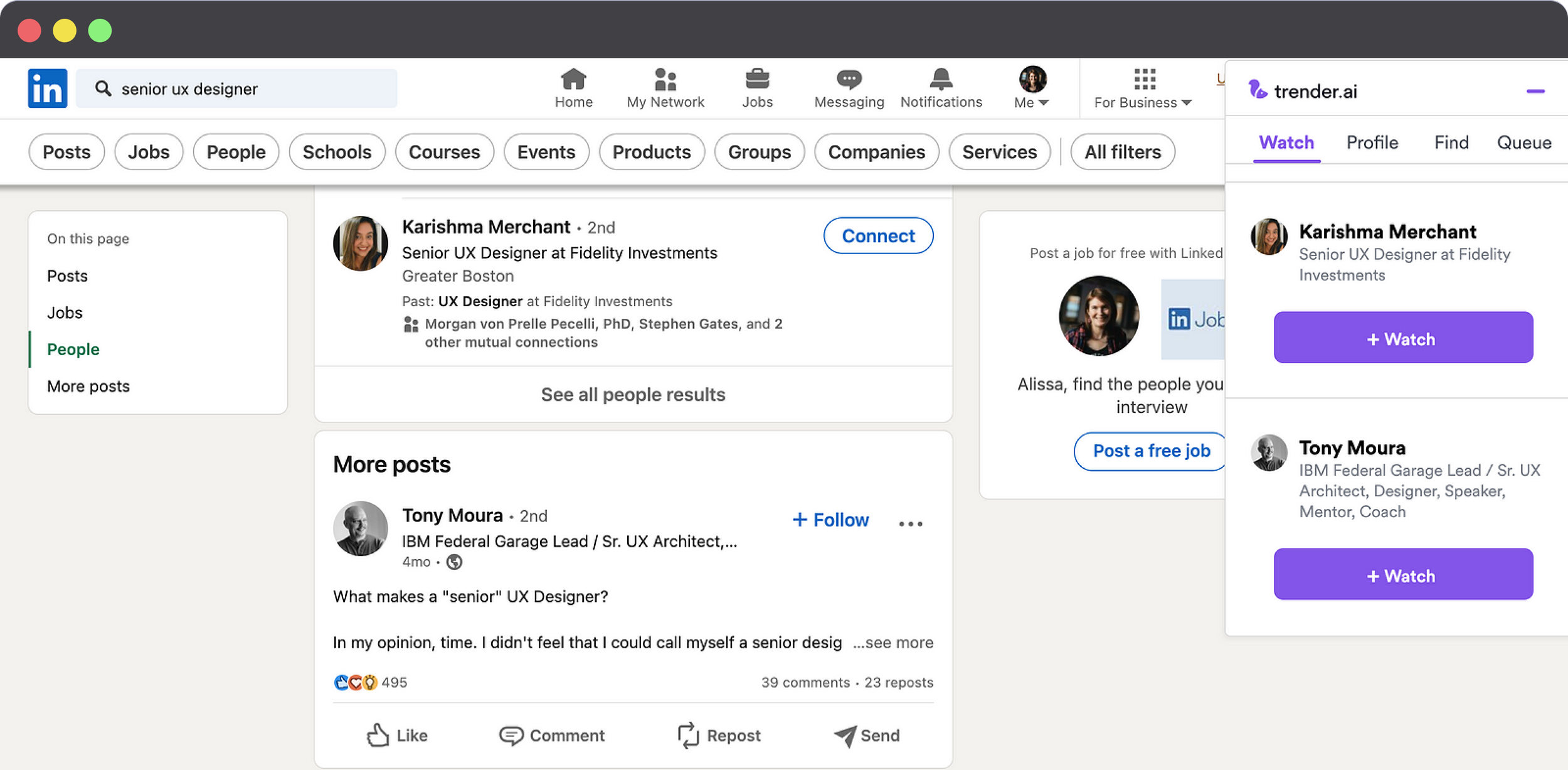
Task: Open Messaging chat icon
Action: click(849, 88)
